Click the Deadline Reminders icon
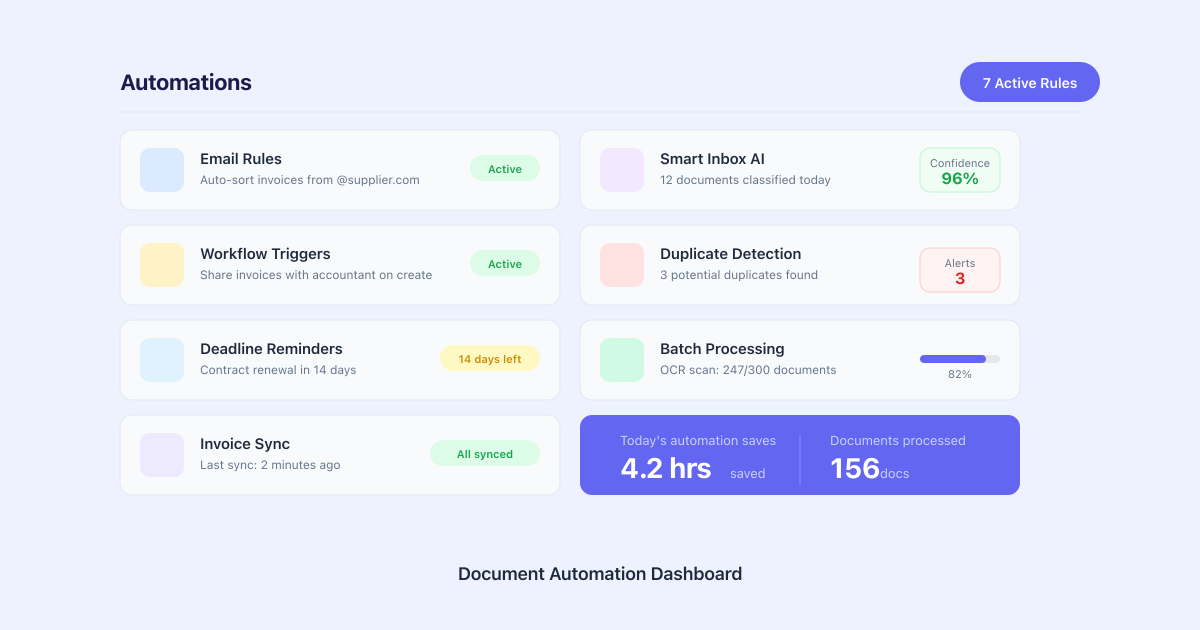1200x630 pixels. pos(161,360)
